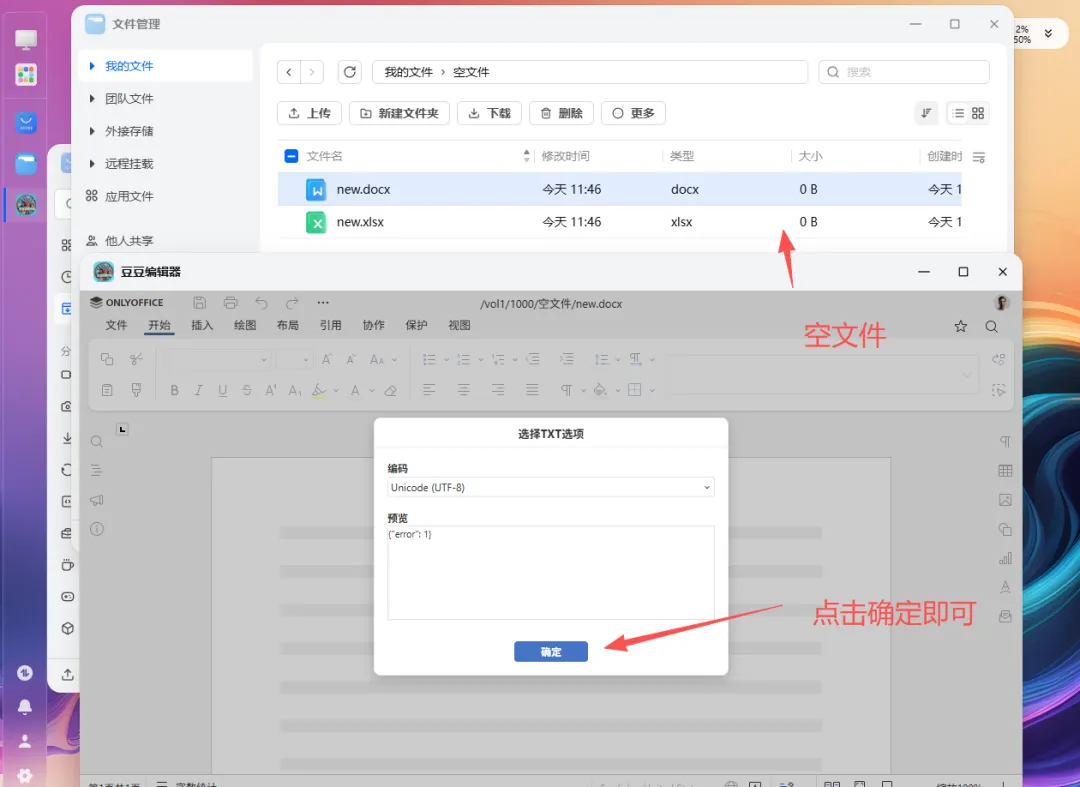Toggle Underline formatting in editor ribbon
1080x787 pixels.
click(222, 390)
